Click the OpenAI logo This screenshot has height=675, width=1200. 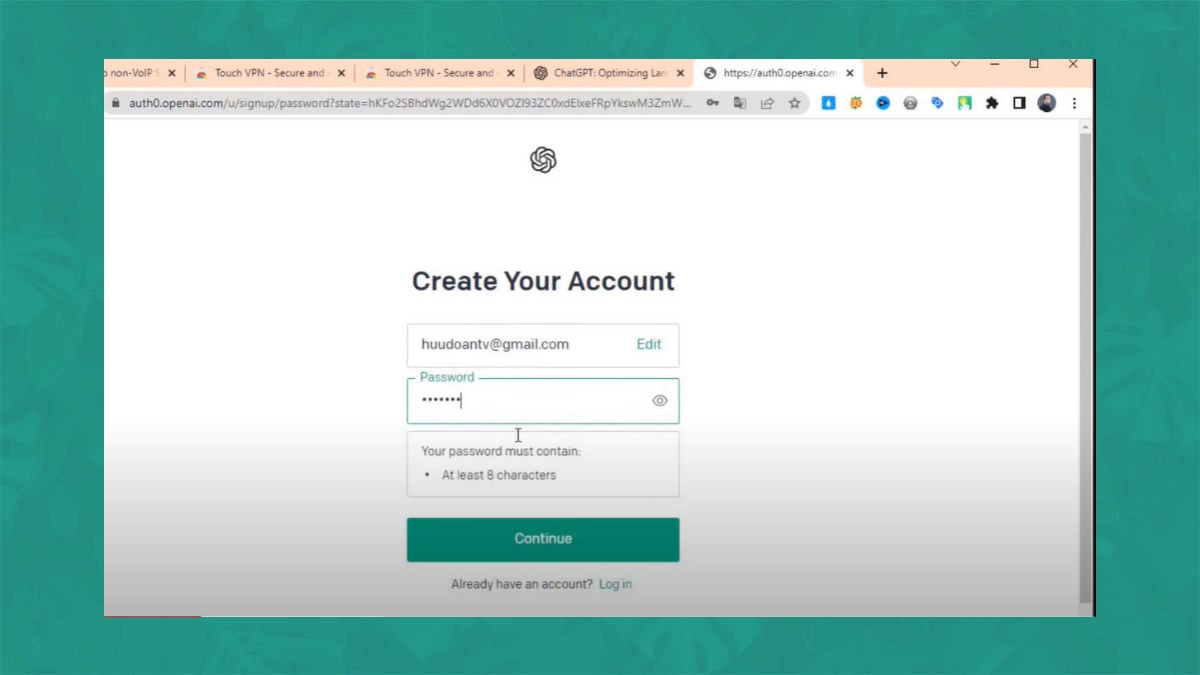click(543, 160)
